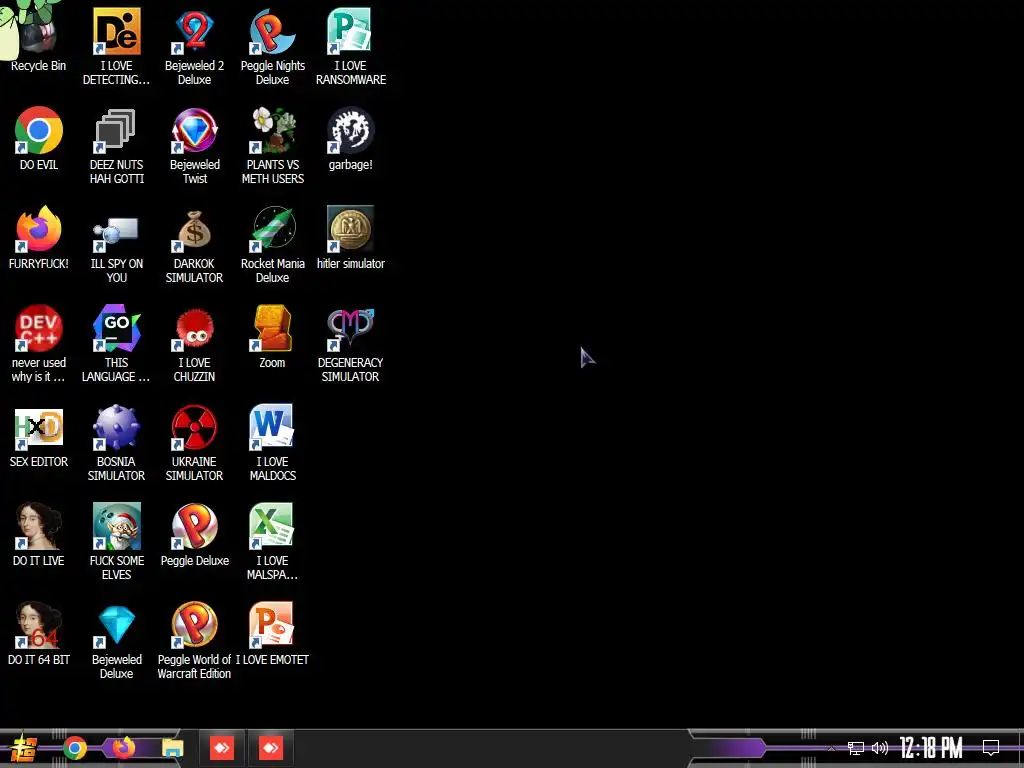Select the Bejeweled Twist shortcut
Viewport: 1024px width, 768px height.
tap(195, 130)
